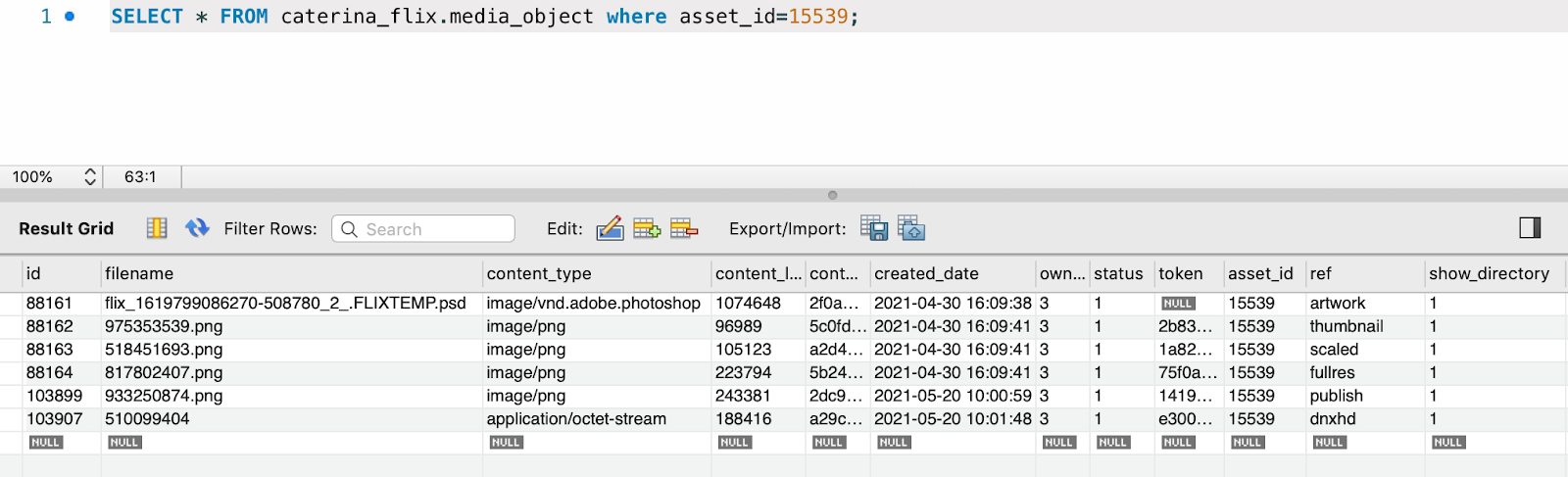Toggle the right side panel icon

[x=1530, y=227]
